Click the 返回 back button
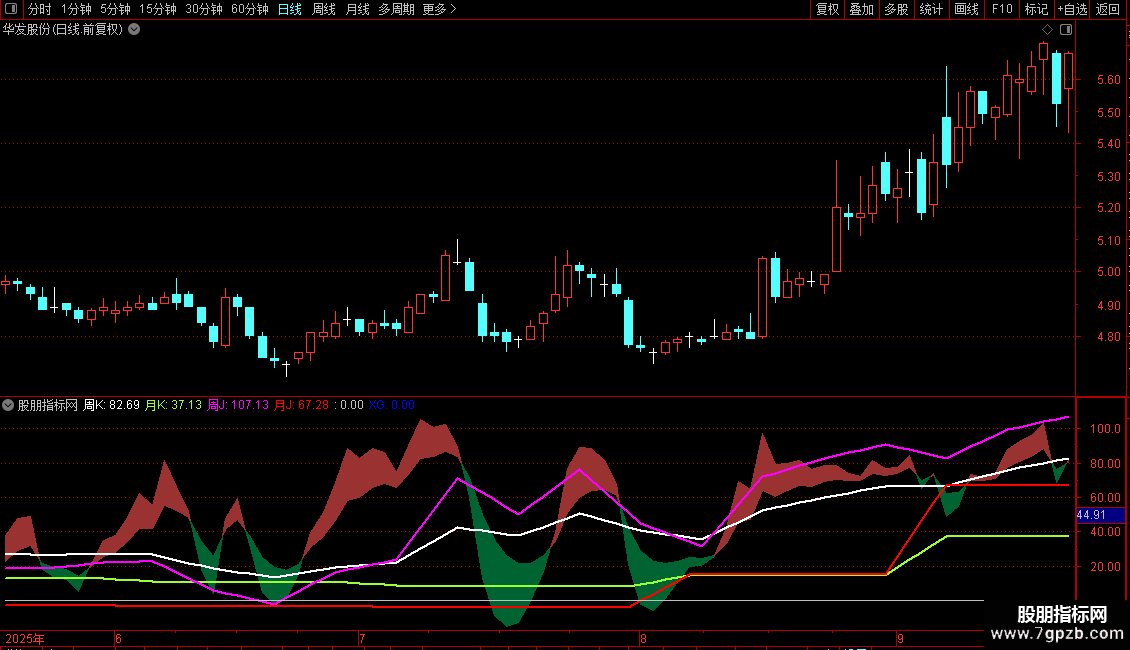Image resolution: width=1130 pixels, height=650 pixels. point(1108,10)
